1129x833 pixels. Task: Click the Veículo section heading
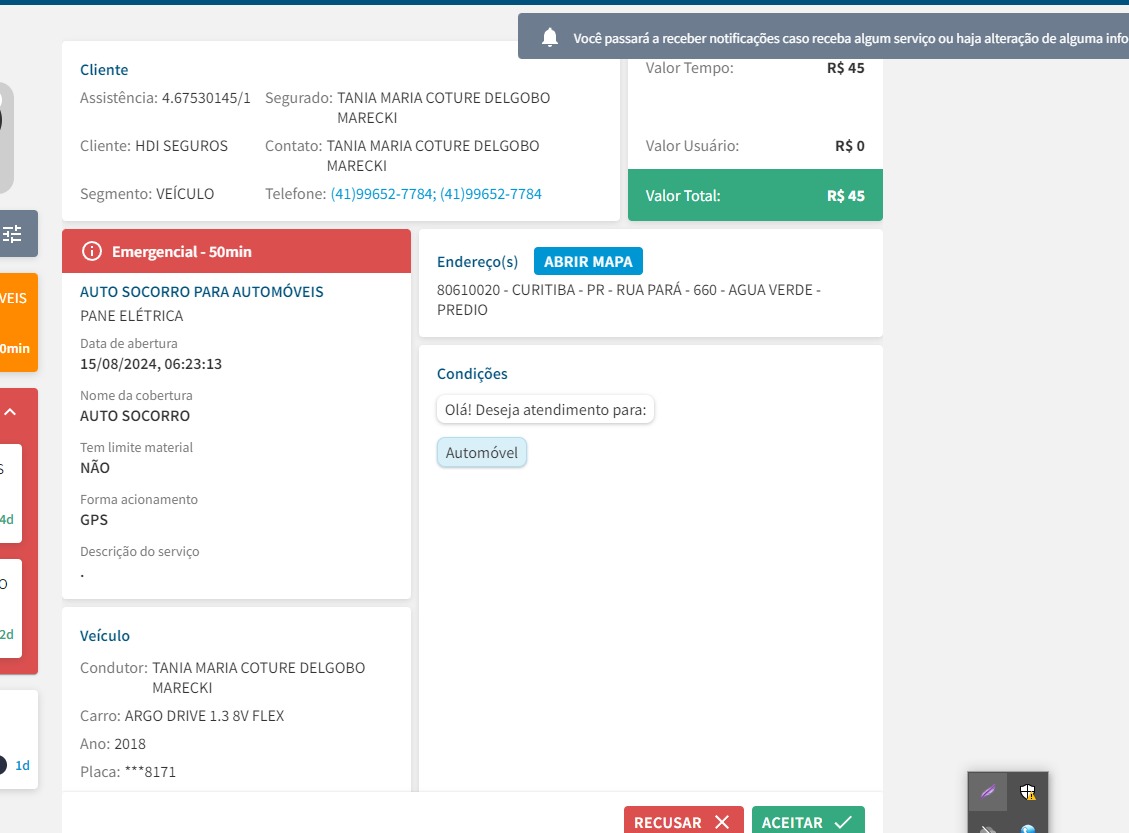coord(105,636)
